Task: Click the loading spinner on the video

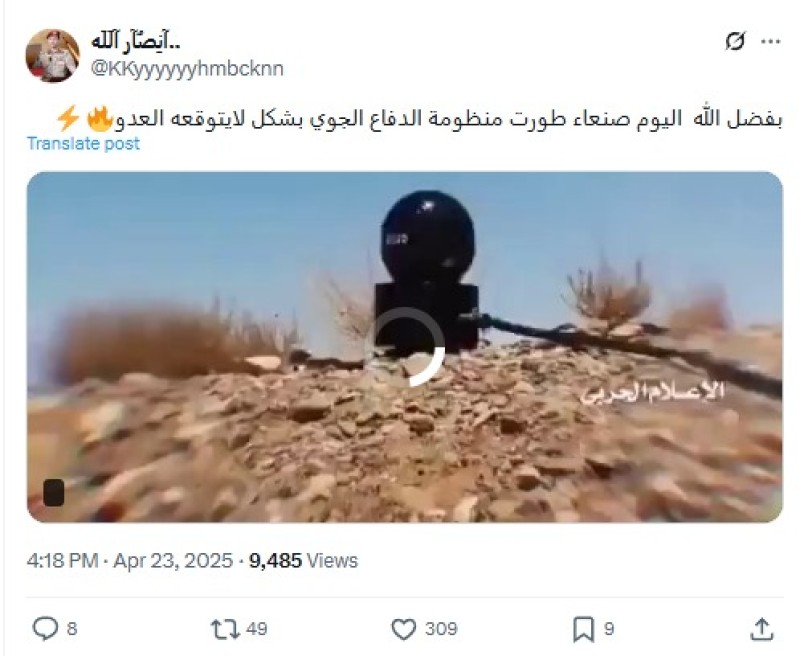Action: pyautogui.click(x=405, y=347)
